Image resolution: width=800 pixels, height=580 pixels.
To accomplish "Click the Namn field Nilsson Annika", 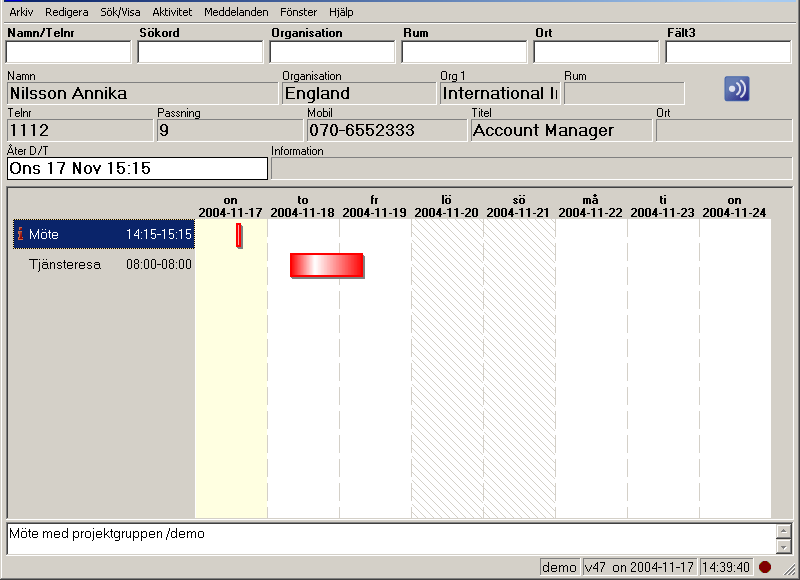I will [x=143, y=93].
